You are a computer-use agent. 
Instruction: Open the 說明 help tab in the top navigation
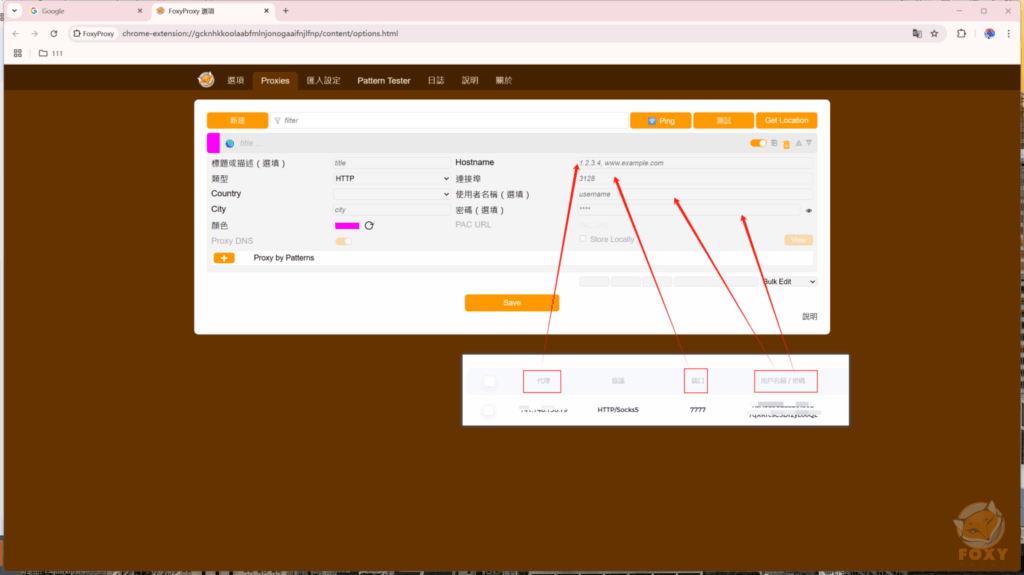coord(470,80)
